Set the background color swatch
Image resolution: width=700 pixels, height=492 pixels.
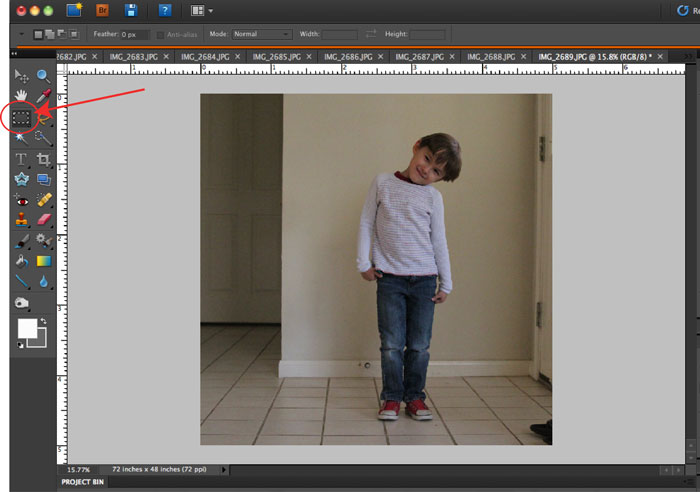(41, 342)
